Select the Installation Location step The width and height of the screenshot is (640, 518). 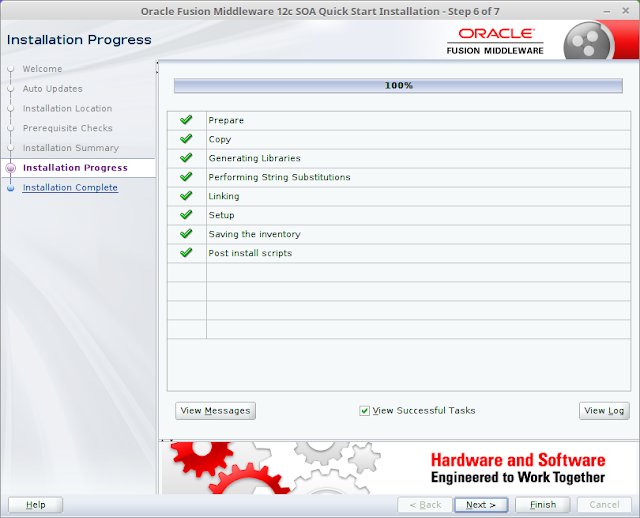pos(67,109)
